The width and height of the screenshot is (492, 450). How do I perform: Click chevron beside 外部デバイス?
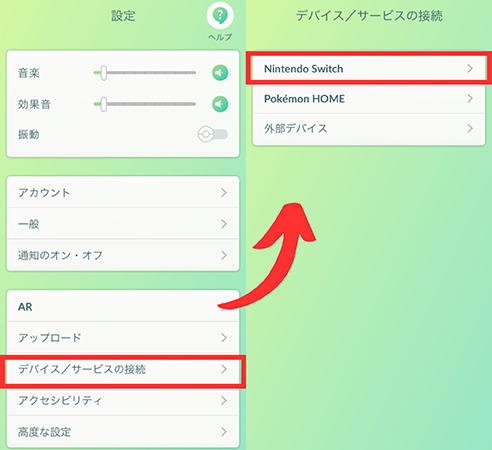click(470, 128)
